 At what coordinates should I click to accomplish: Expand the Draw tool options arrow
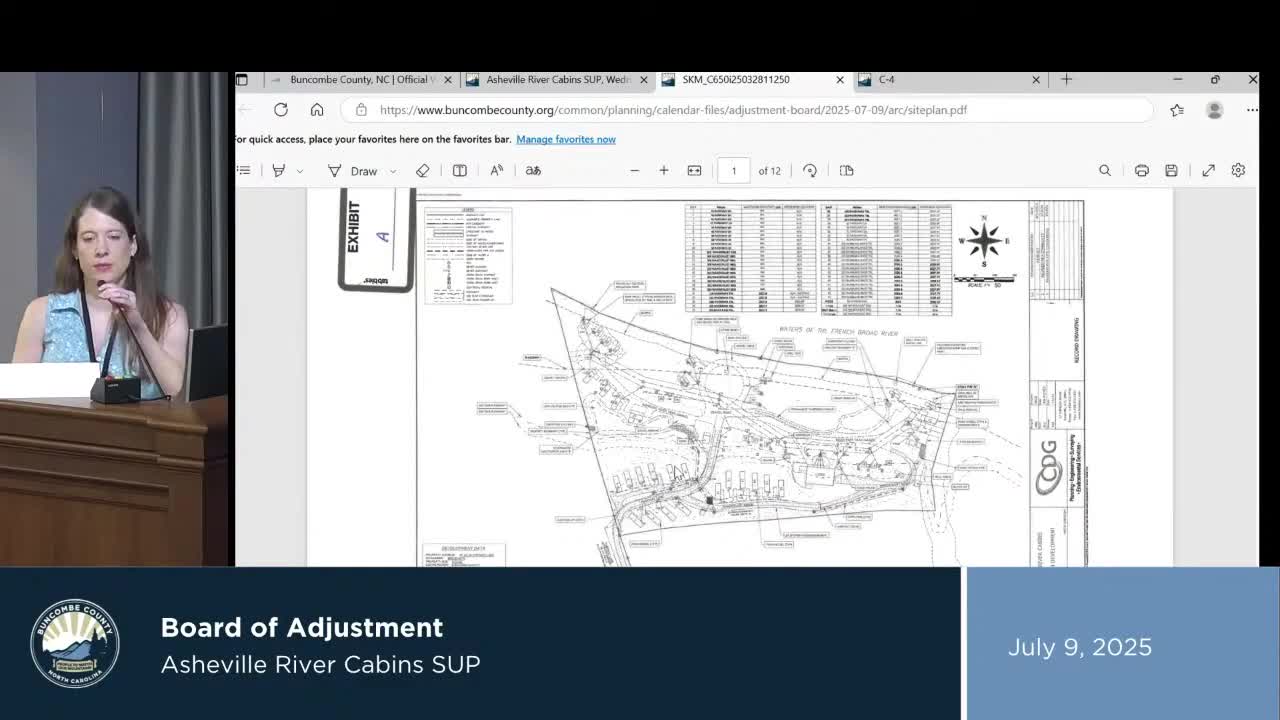coord(393,171)
